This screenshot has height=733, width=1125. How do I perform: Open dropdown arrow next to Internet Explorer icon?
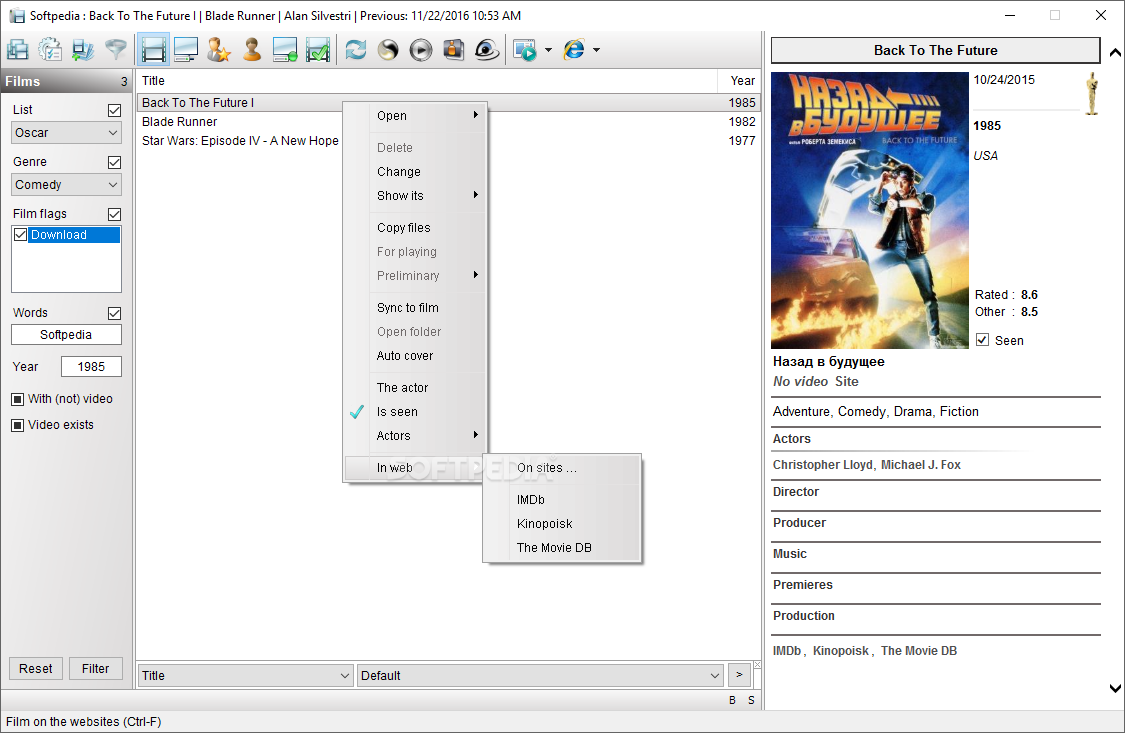[x=596, y=49]
